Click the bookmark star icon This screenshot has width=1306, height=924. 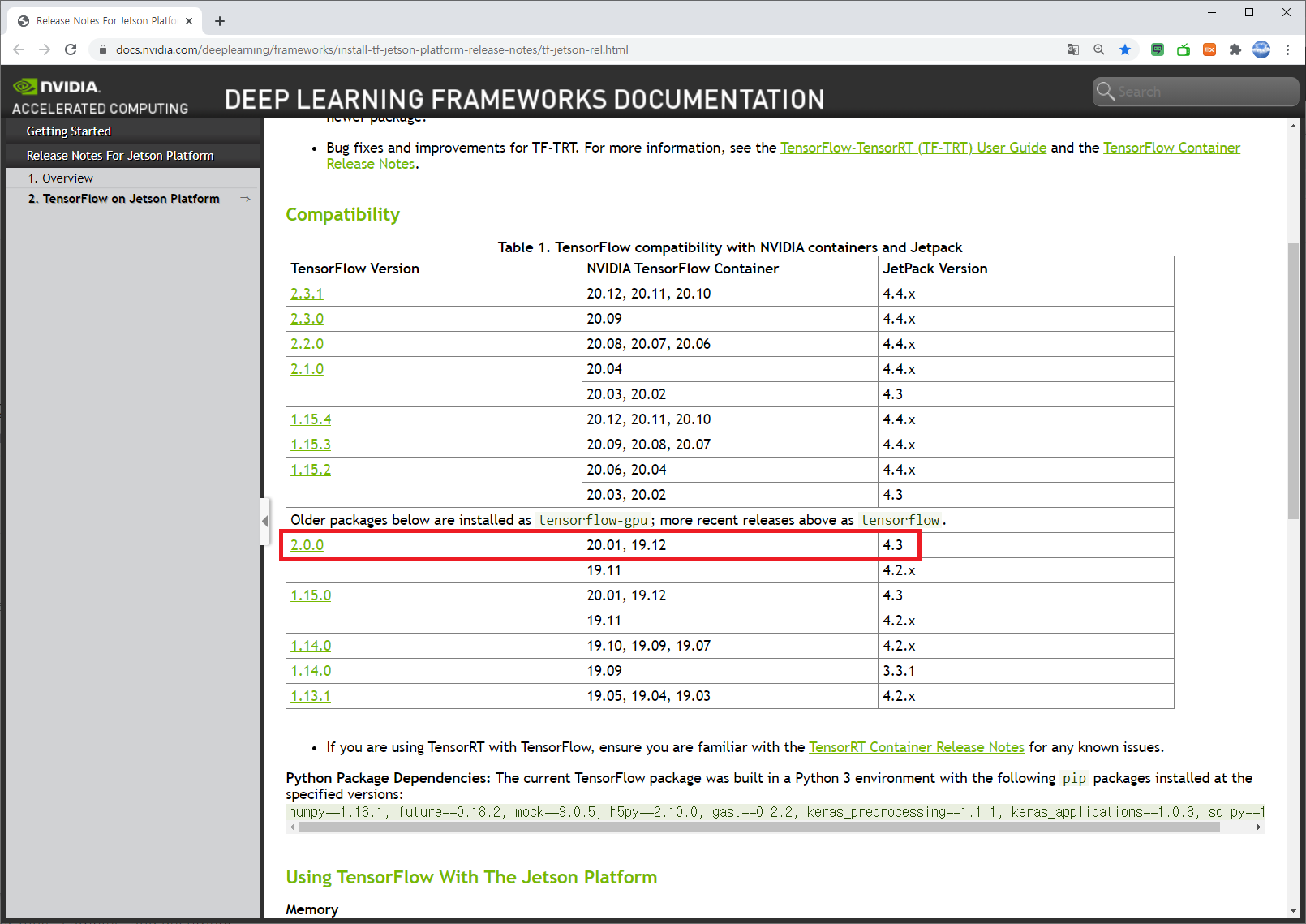click(1125, 49)
